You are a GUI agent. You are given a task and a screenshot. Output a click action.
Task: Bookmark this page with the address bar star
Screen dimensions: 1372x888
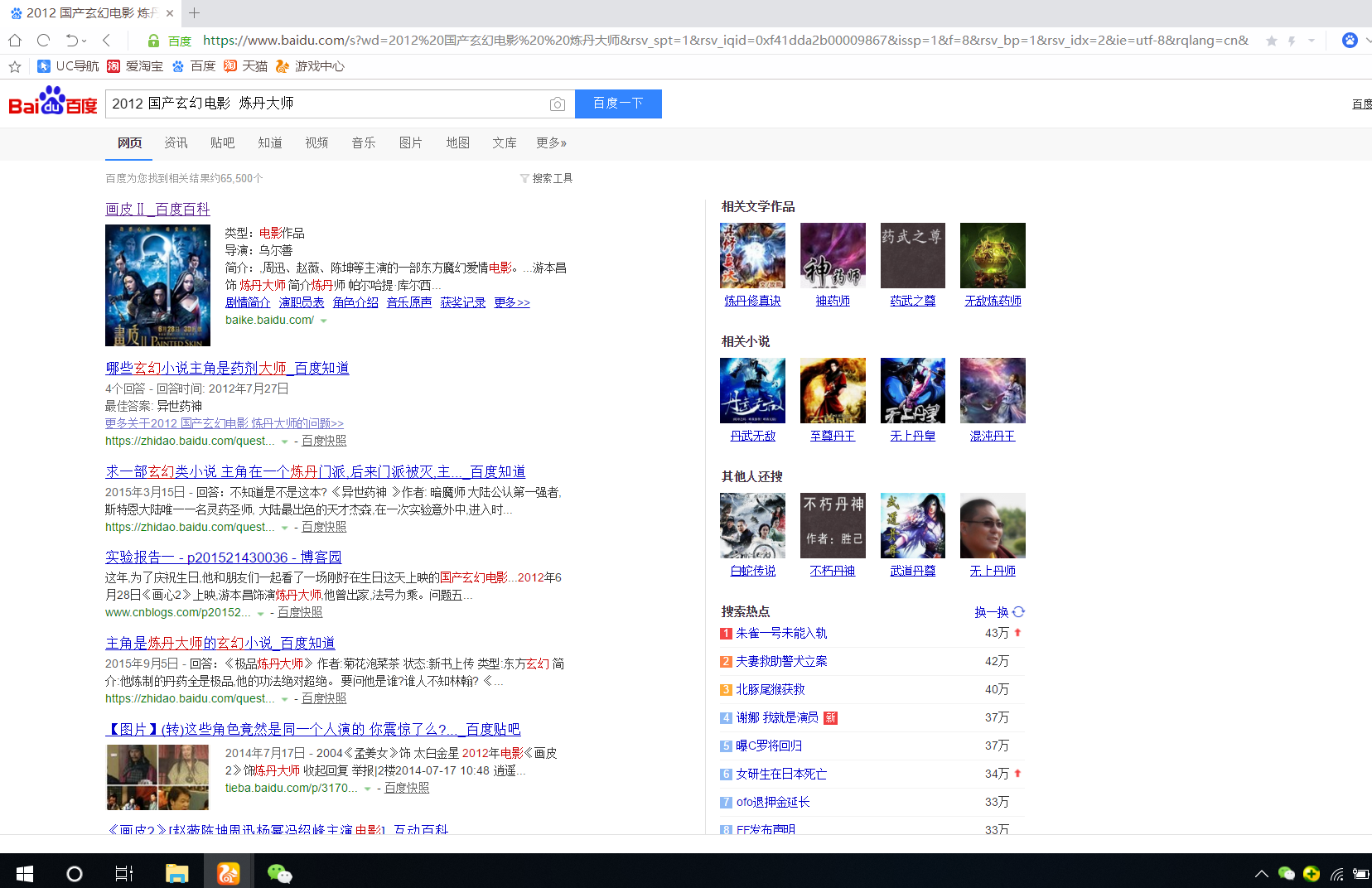coord(1272,41)
